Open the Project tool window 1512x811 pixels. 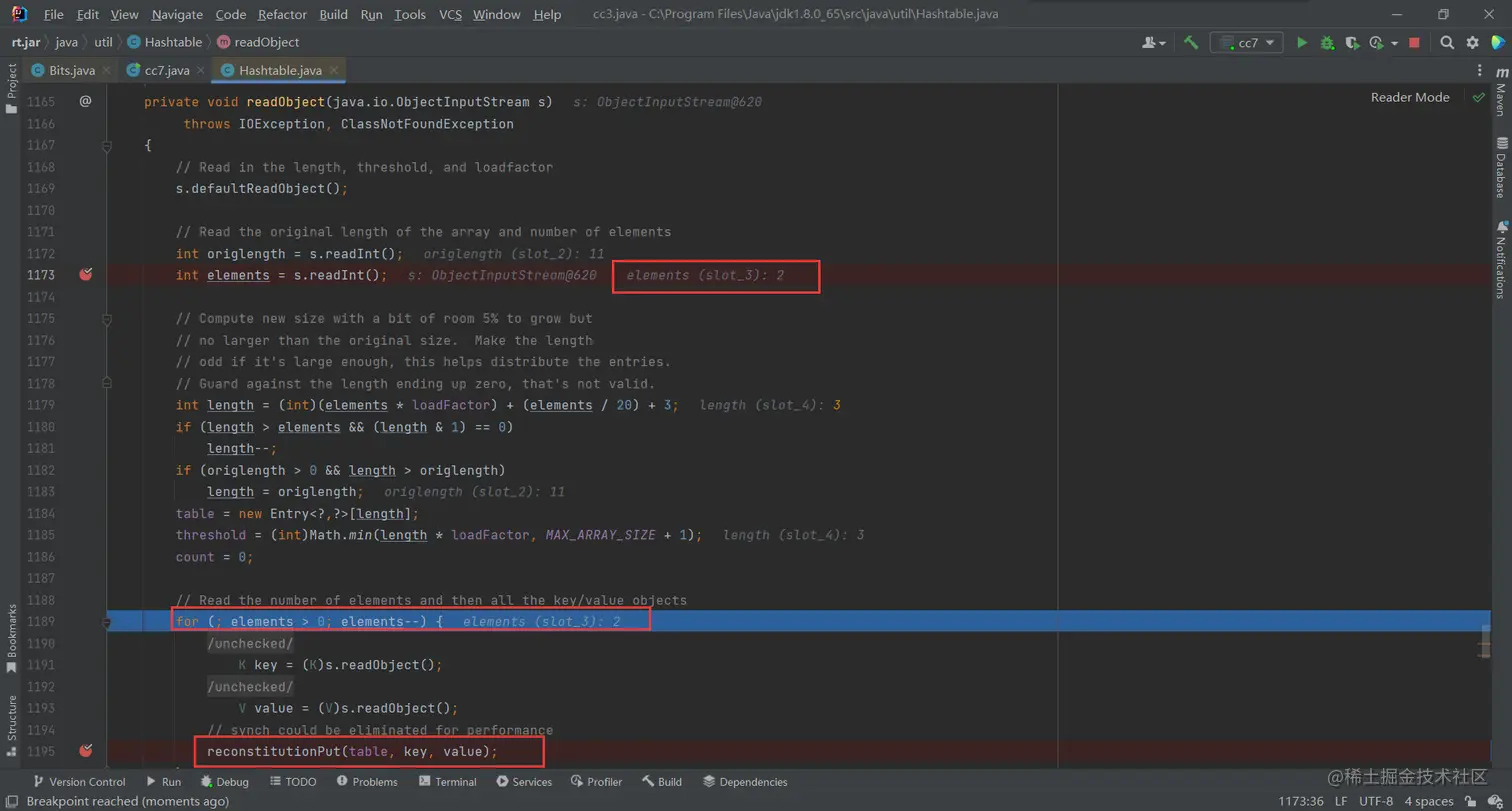click(11, 88)
